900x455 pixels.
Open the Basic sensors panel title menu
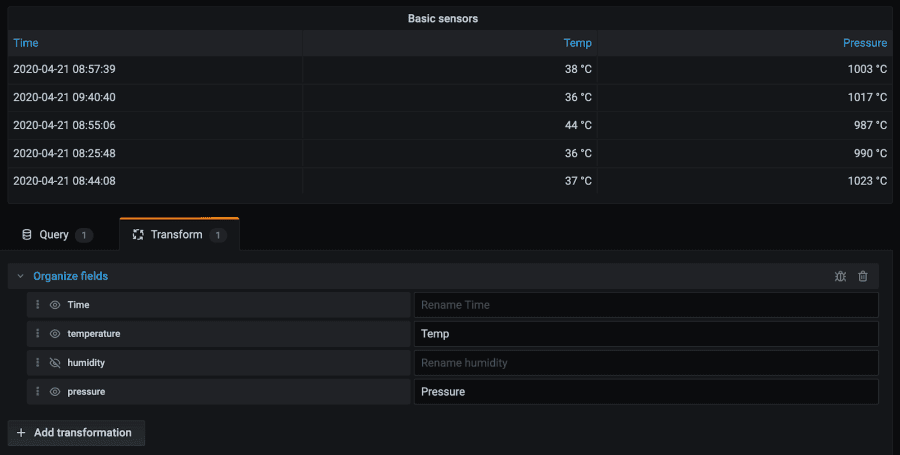tap(449, 19)
